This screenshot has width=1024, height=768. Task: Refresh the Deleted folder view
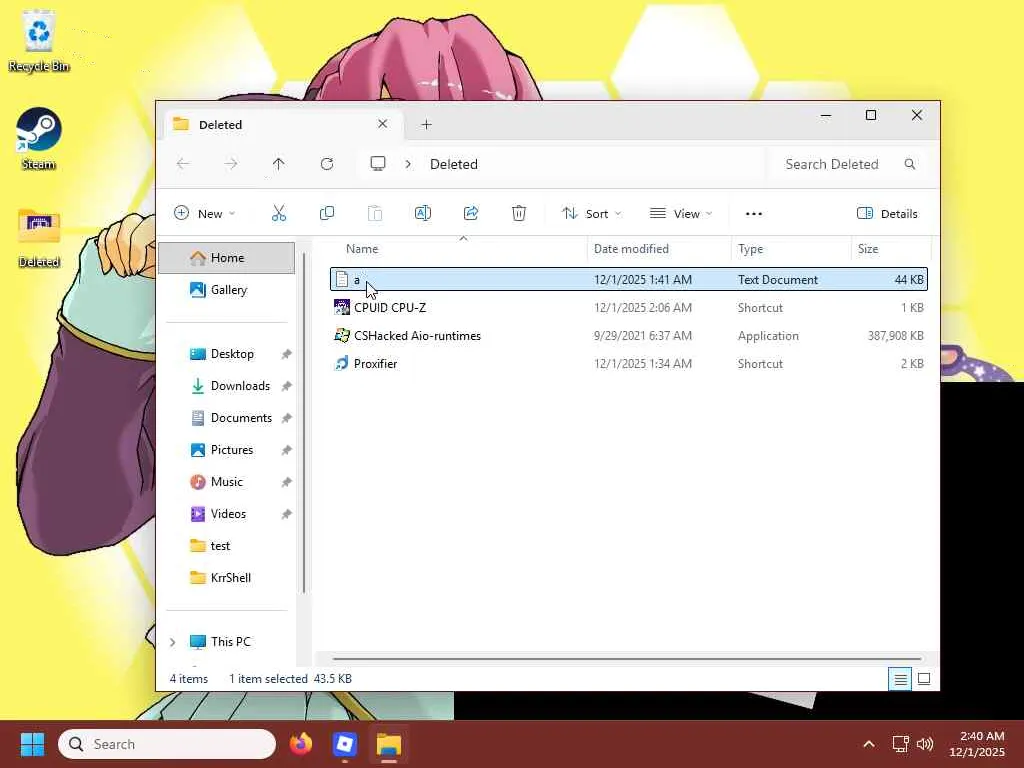click(327, 164)
